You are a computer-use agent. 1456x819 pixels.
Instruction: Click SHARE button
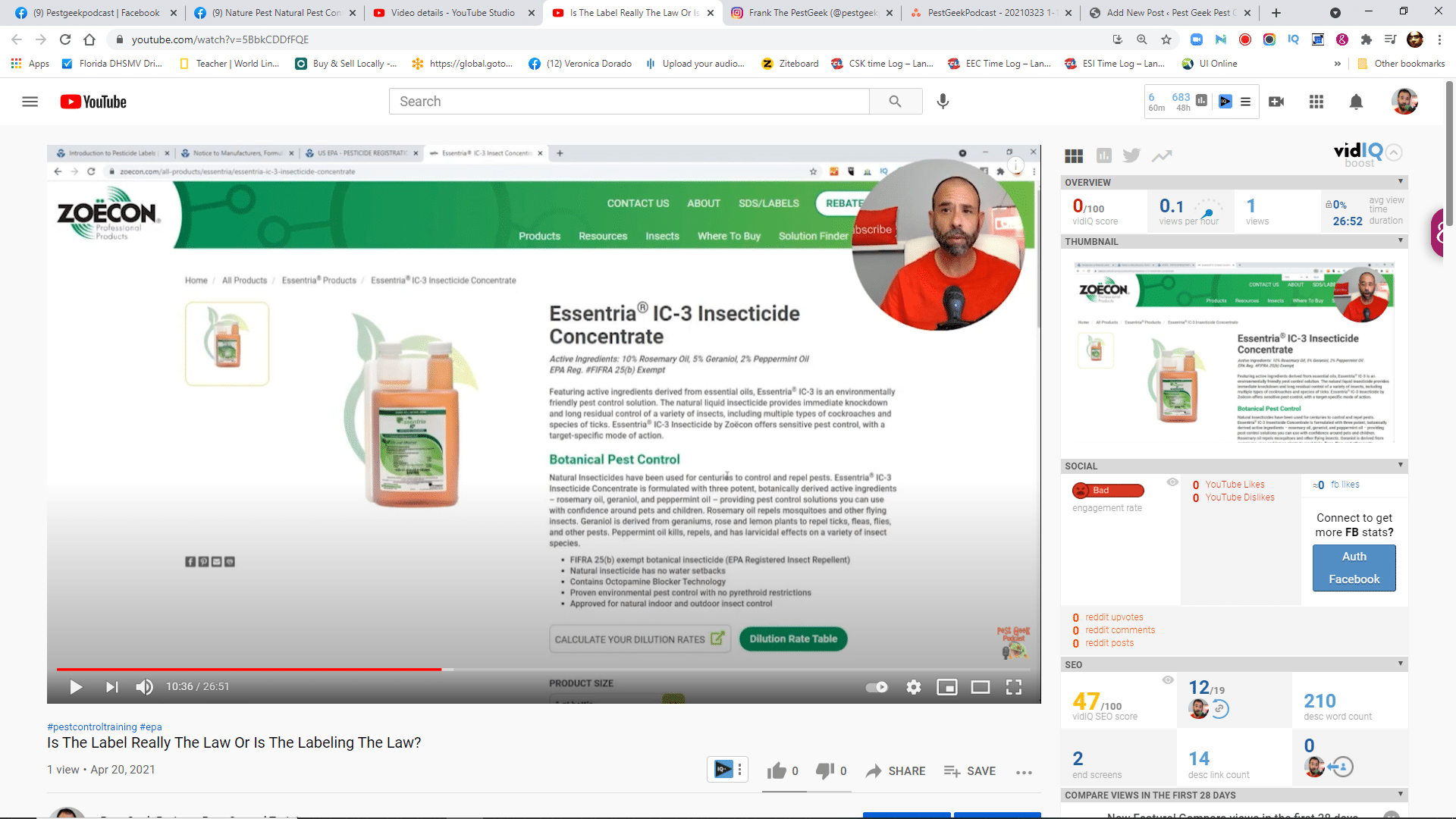coord(896,771)
